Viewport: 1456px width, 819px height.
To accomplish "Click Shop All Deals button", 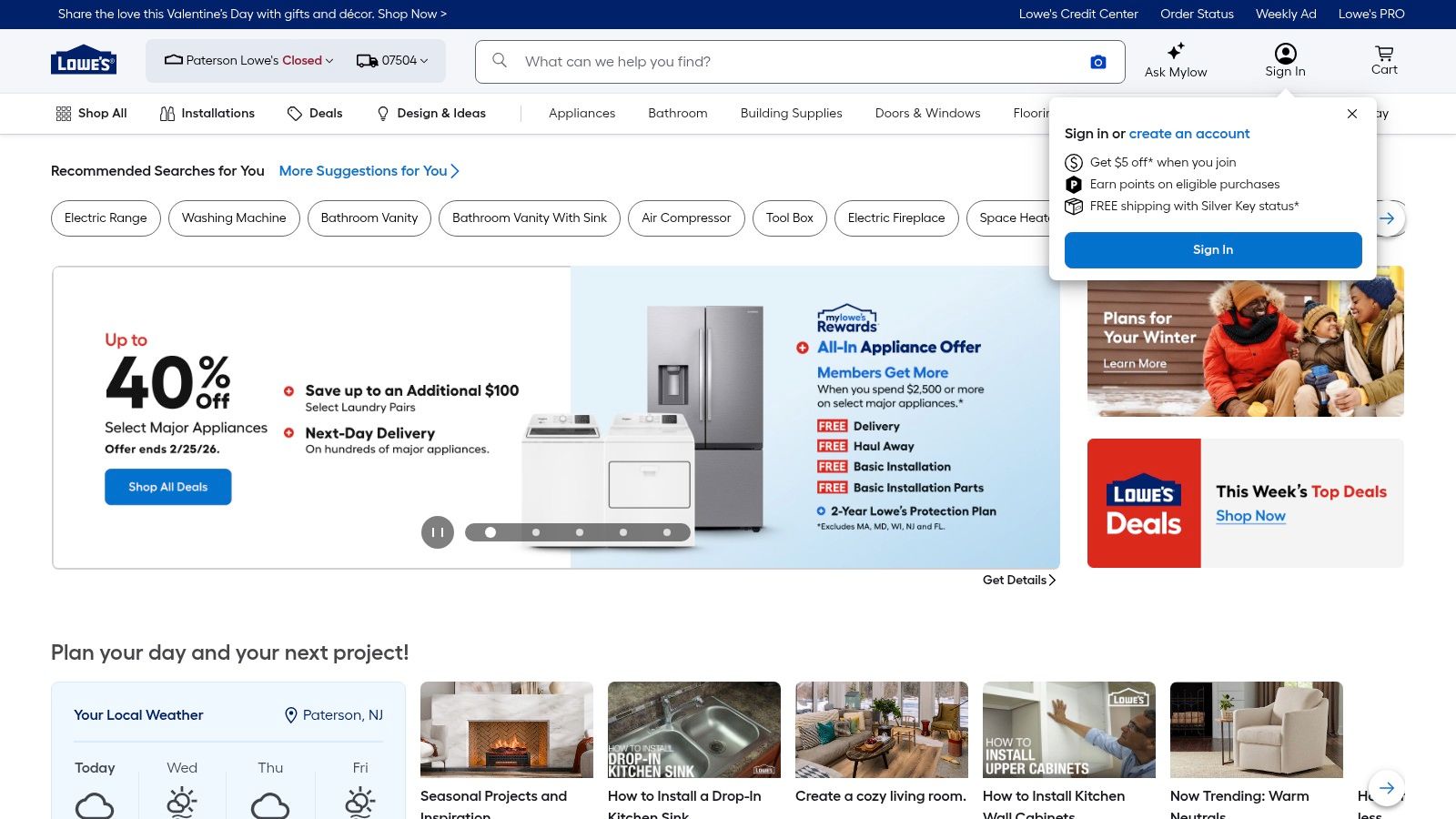I will [167, 487].
